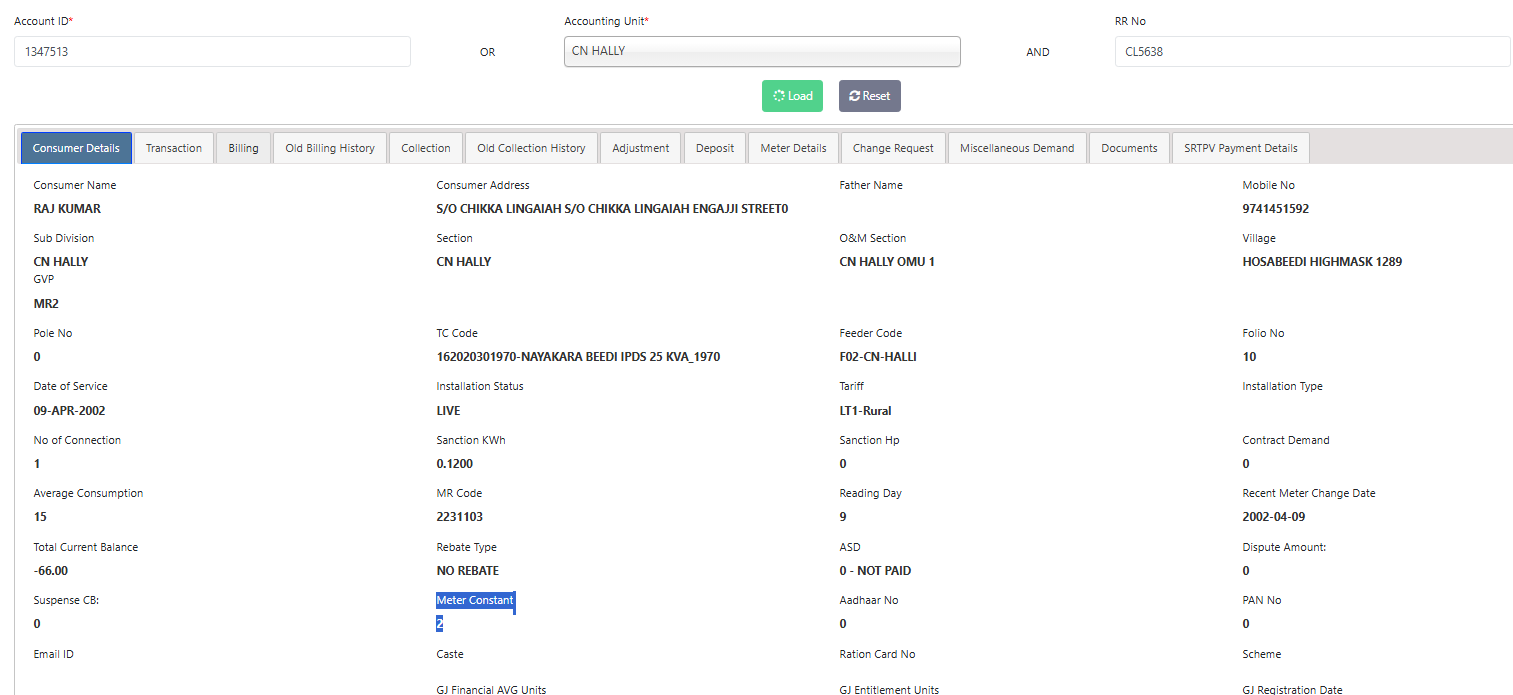Click recent meter change date 2002-04-09
Image resolution: width=1513 pixels, height=695 pixels.
[1274, 517]
